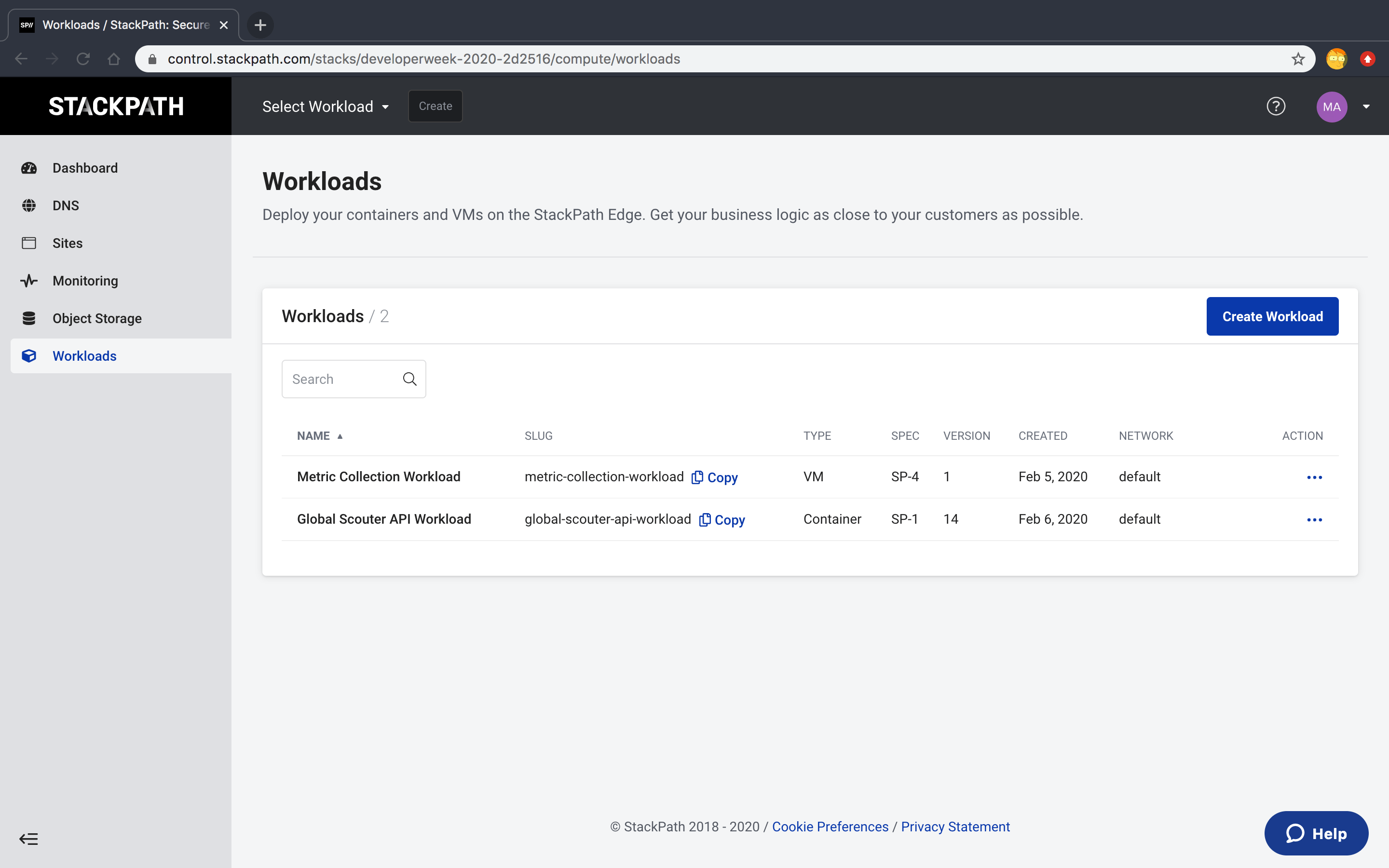Viewport: 1389px width, 868px height.
Task: Click the browser reload icon
Action: pyautogui.click(x=83, y=59)
